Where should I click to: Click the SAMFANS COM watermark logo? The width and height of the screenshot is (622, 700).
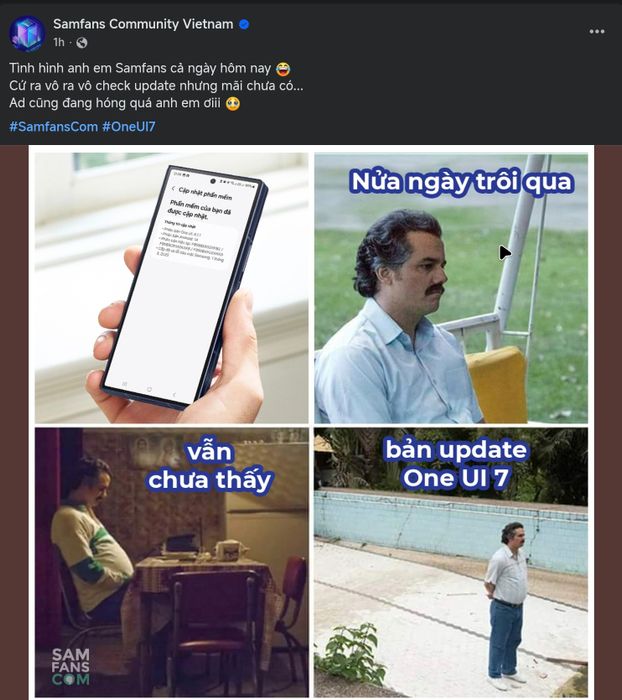click(x=71, y=667)
